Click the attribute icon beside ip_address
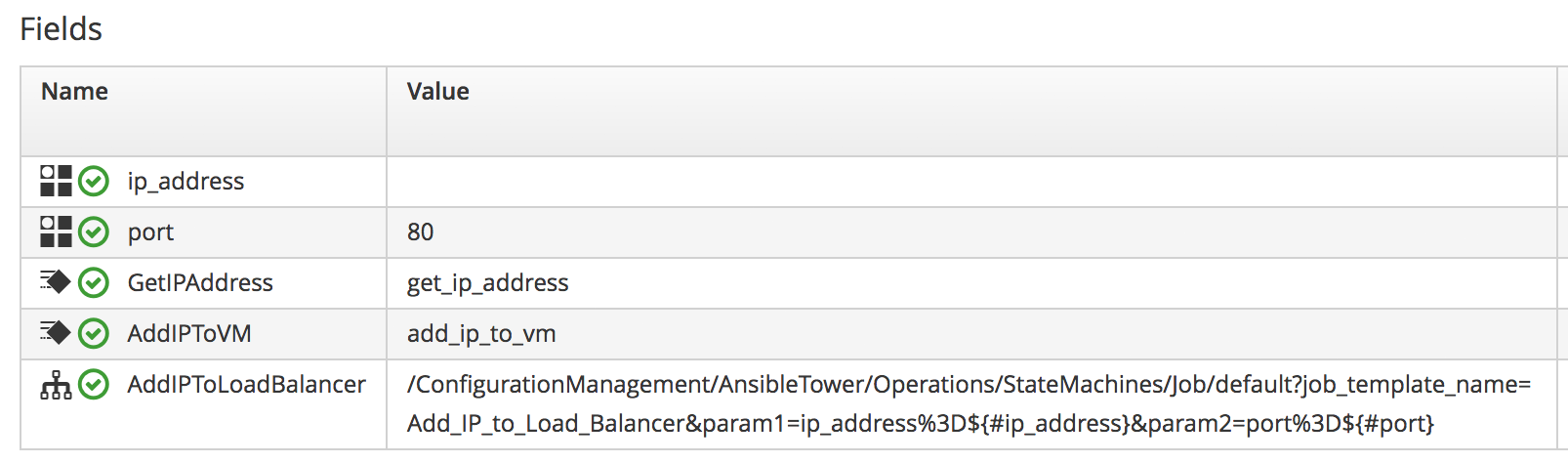This screenshot has height=463, width=1568. click(56, 181)
